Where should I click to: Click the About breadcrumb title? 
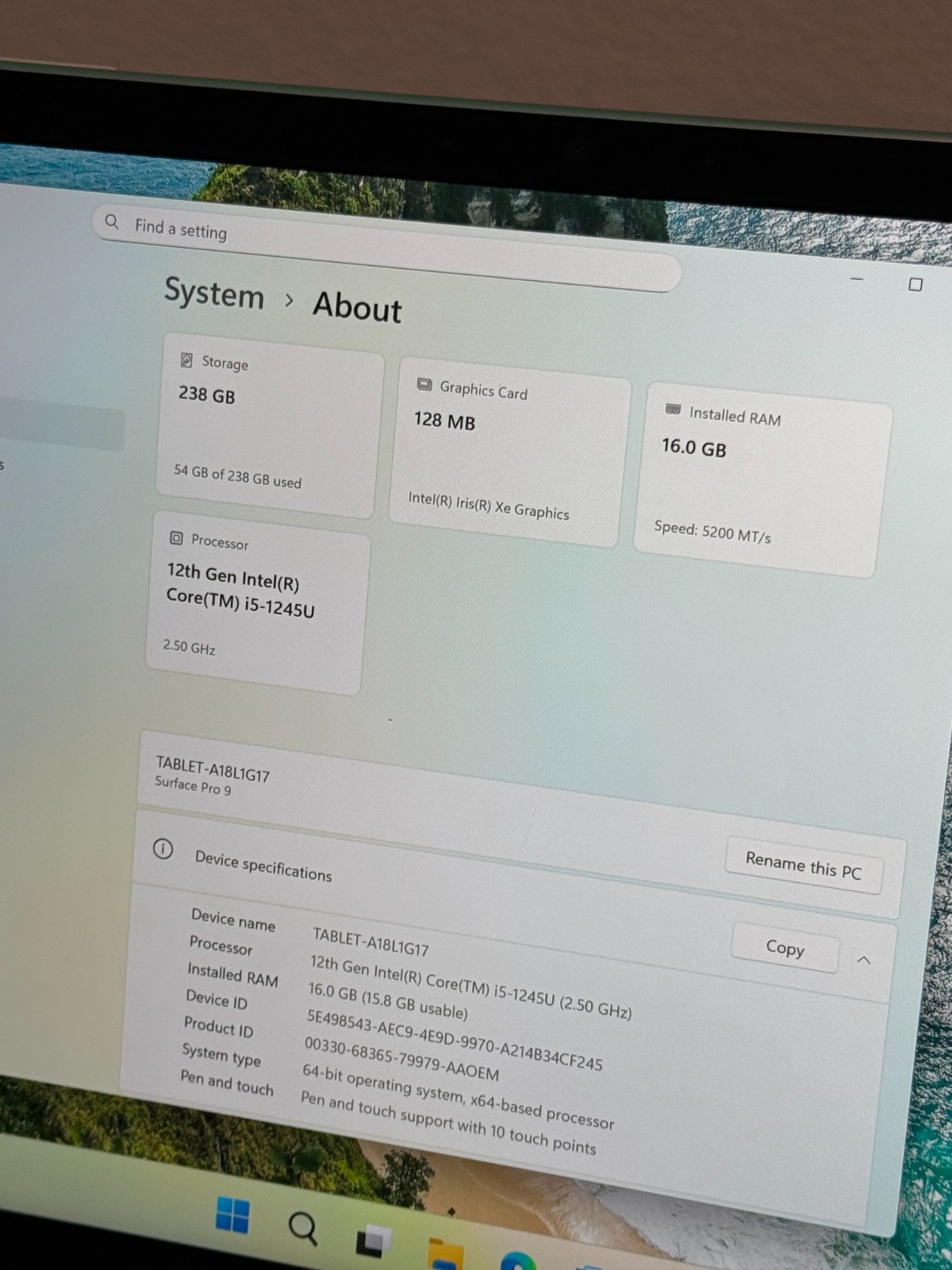[x=357, y=306]
